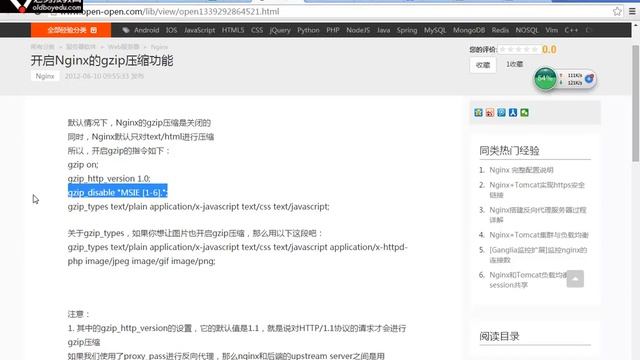Click the bookmark star in address bar

point(617,11)
